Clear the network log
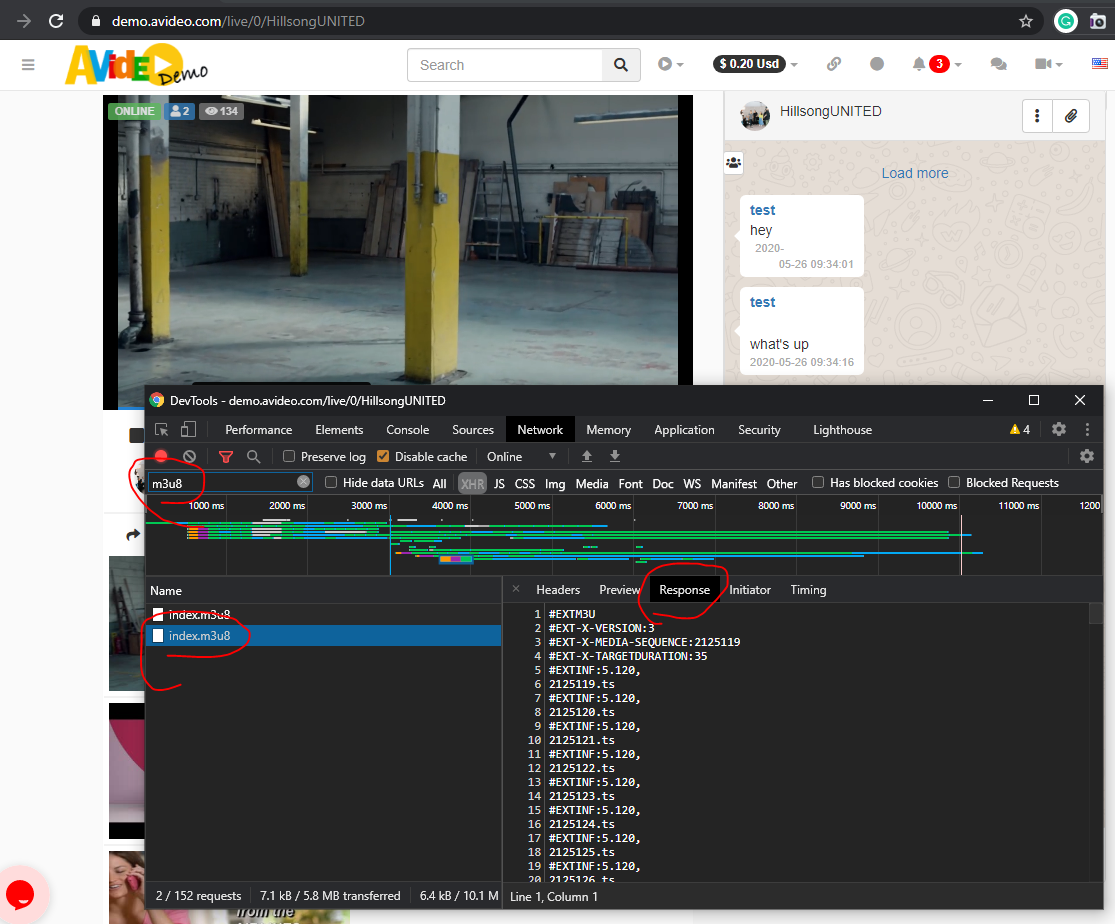The width and height of the screenshot is (1115, 924). point(189,457)
